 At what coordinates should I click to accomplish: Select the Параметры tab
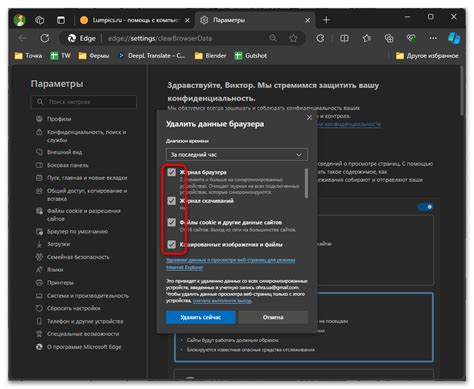click(255, 20)
